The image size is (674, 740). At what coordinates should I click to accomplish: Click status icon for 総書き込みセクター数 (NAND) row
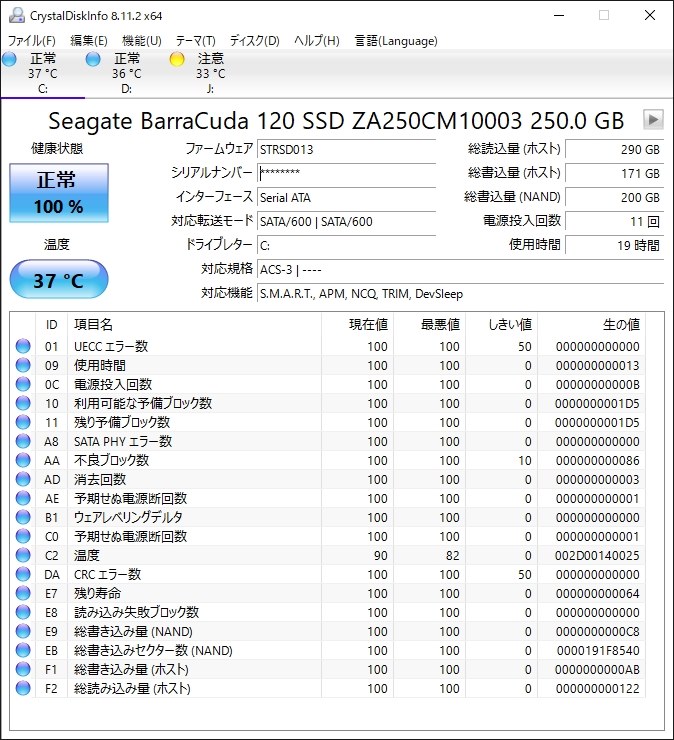tap(23, 650)
